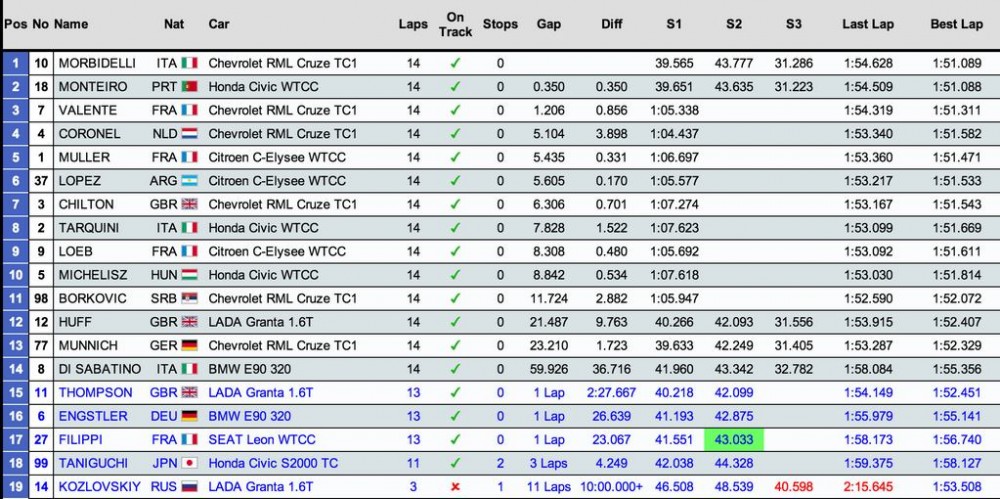The height and width of the screenshot is (499, 1000).
Task: Click the German flag in MUNNICH's row
Action: pos(189,345)
